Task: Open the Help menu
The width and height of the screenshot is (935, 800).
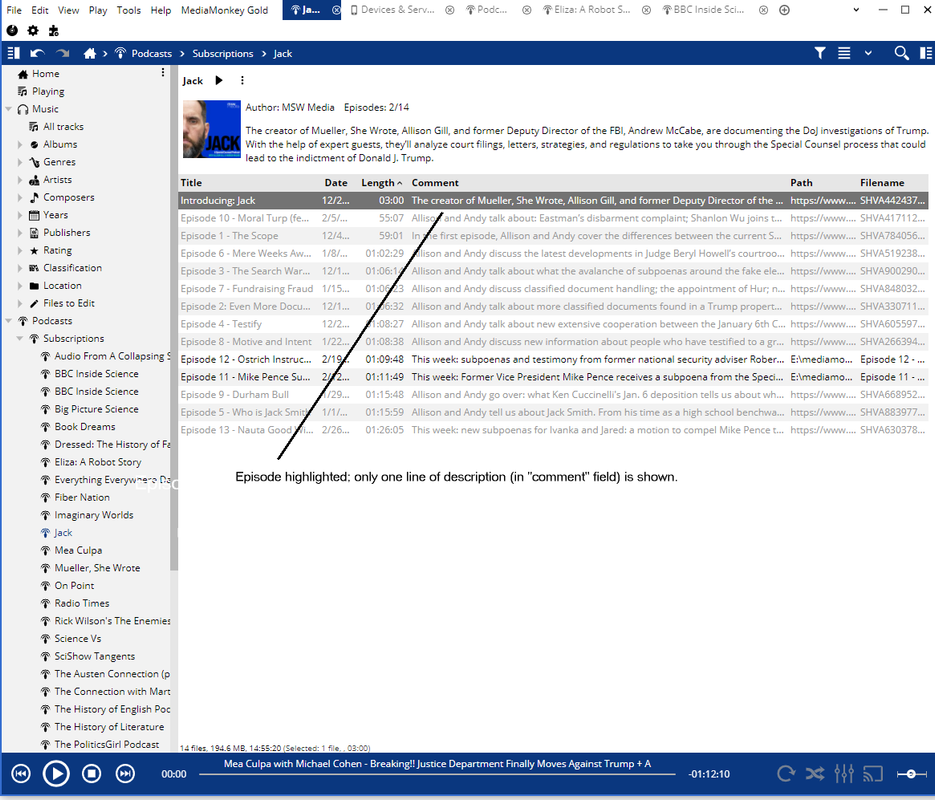Action: (x=160, y=10)
